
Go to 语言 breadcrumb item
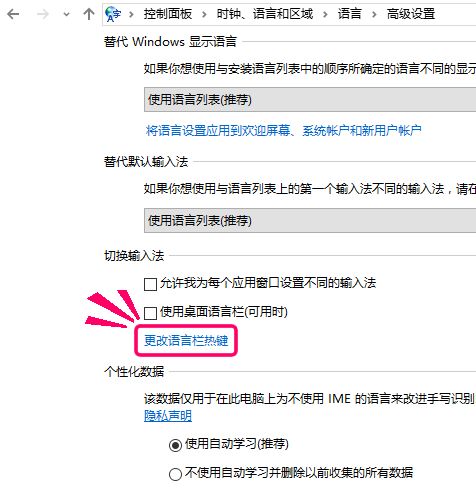(x=349, y=14)
